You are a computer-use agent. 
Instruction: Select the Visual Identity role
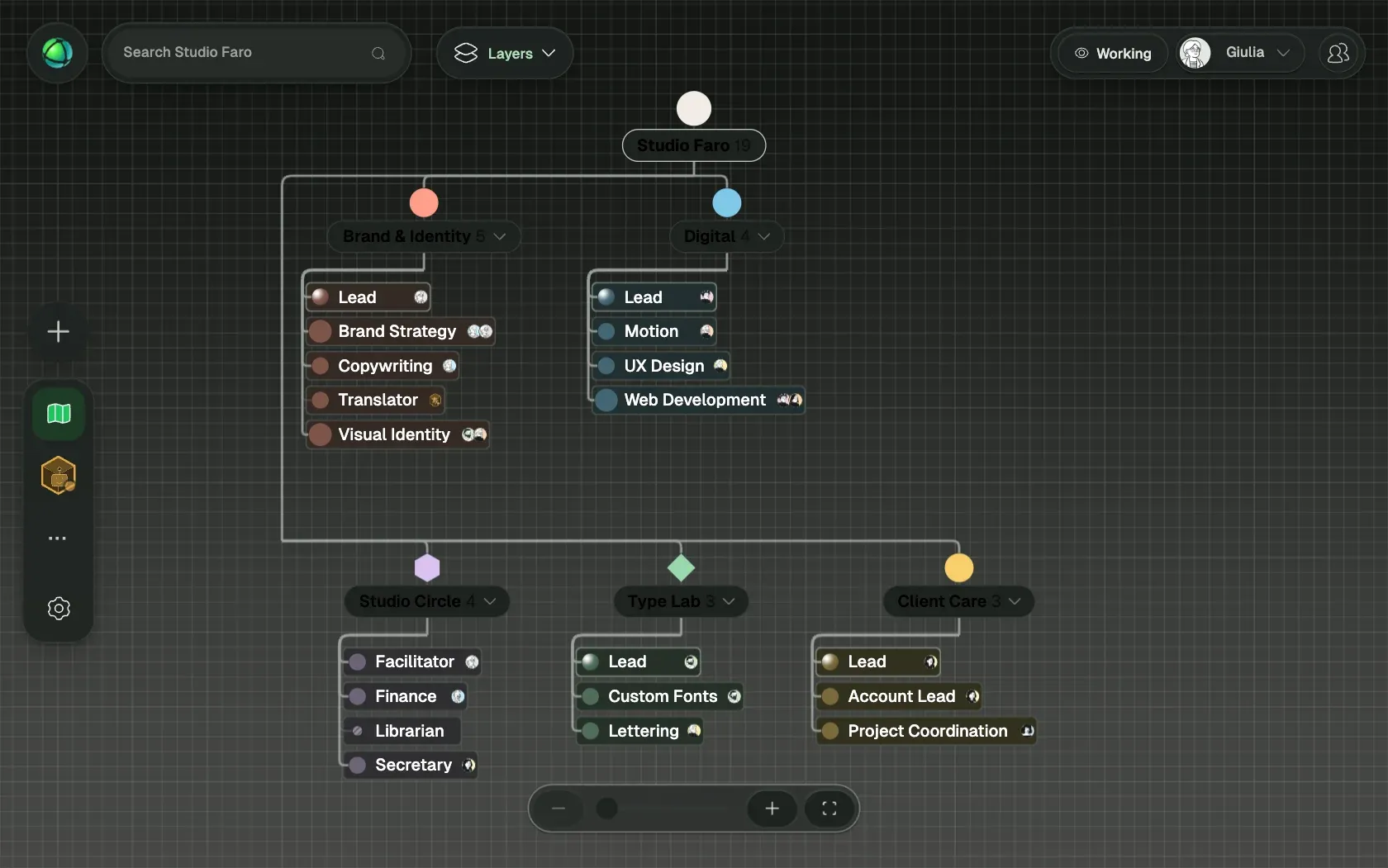click(x=398, y=434)
